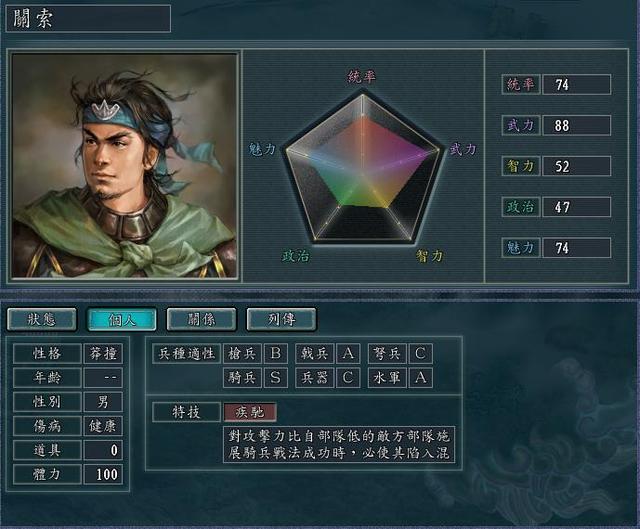Click the 騎兵 aptitude grade S

tap(276, 378)
